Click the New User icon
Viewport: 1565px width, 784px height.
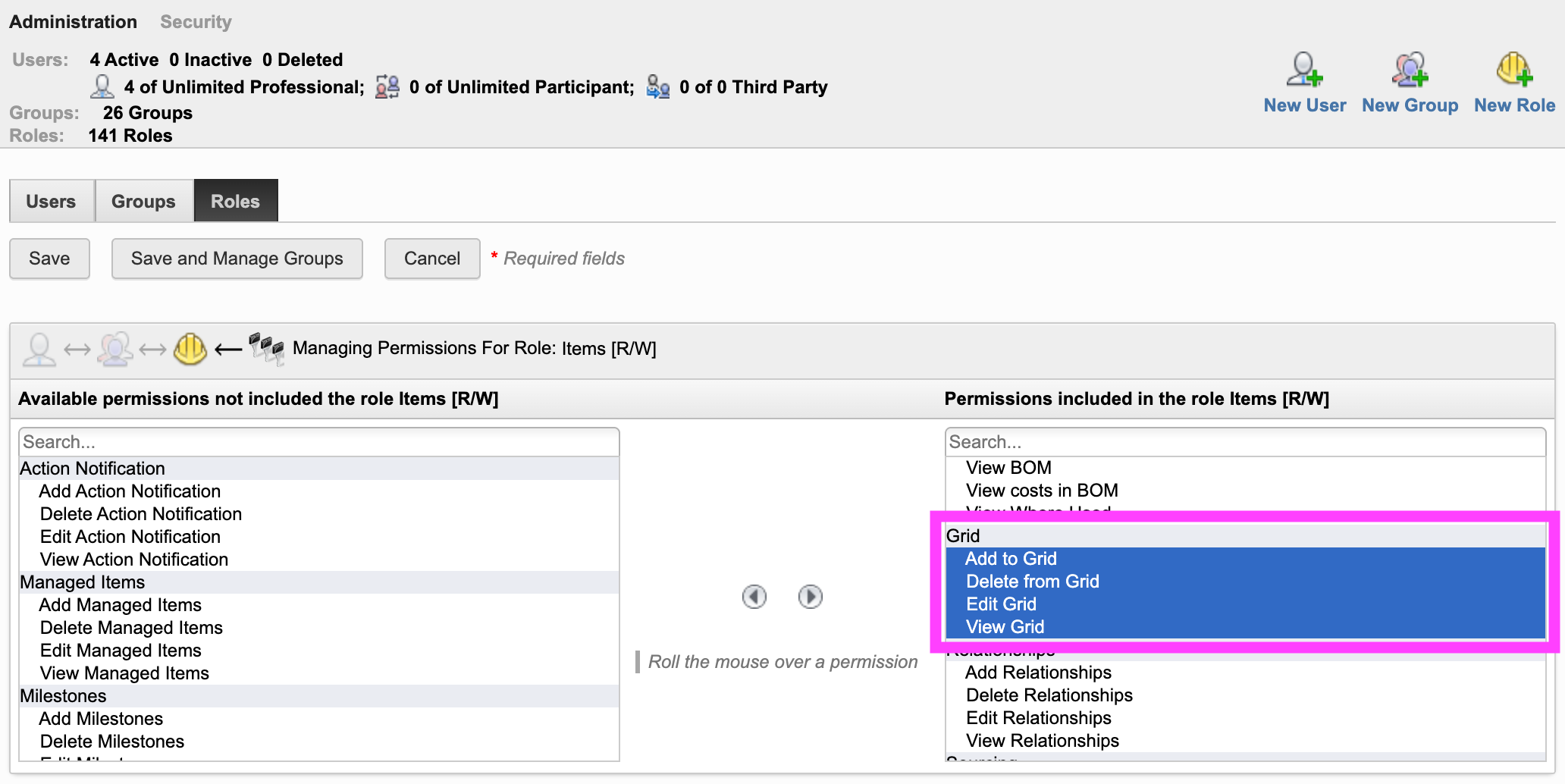point(1304,70)
